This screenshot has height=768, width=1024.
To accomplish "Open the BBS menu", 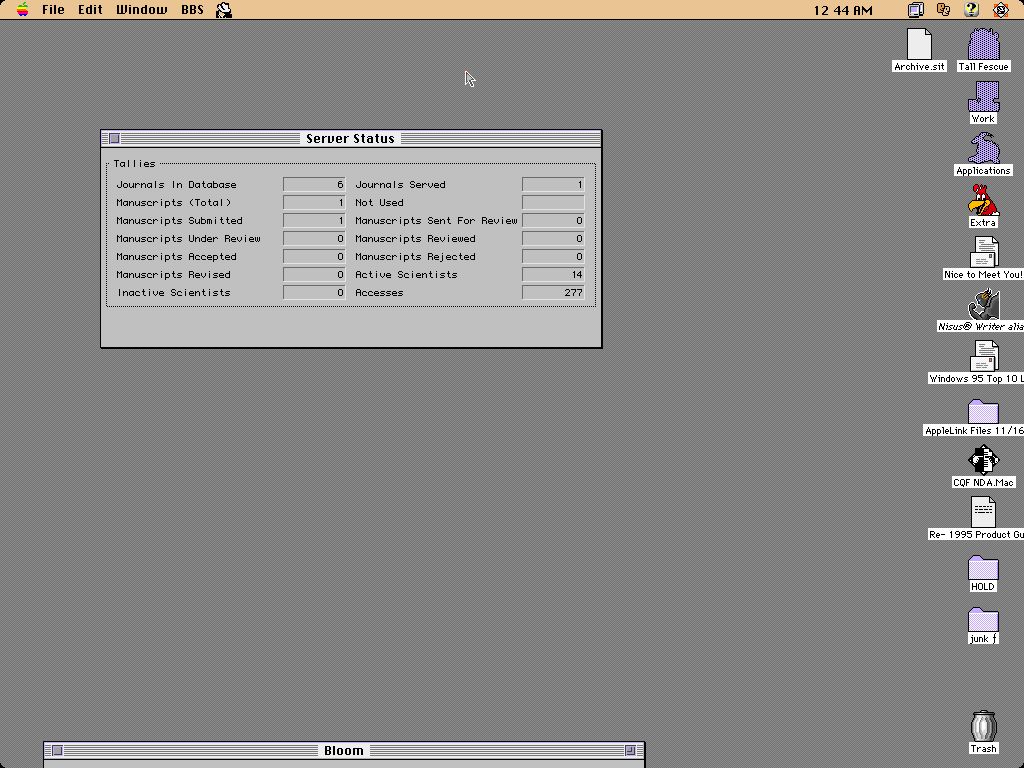I will pos(192,10).
